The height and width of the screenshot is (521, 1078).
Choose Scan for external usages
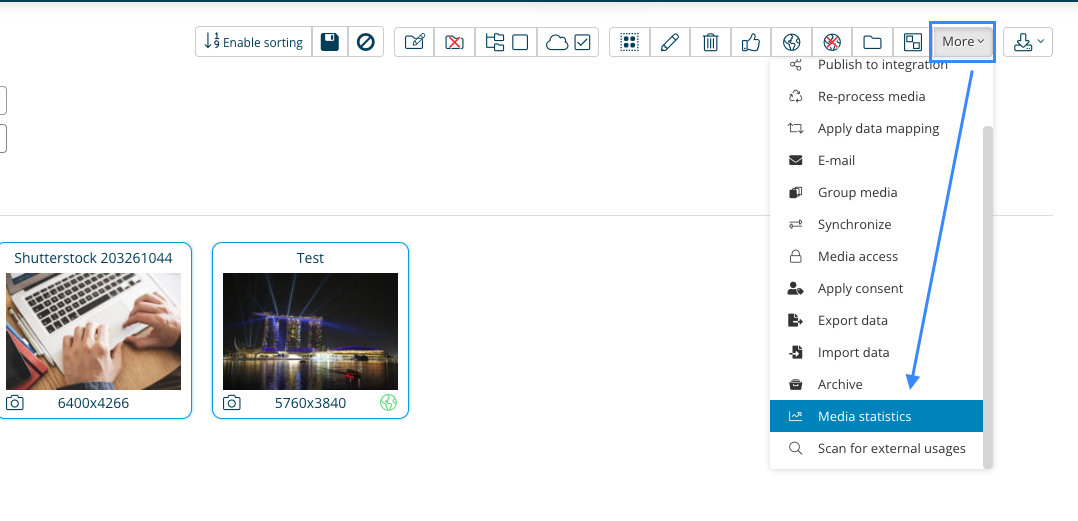pyautogui.click(x=877, y=448)
